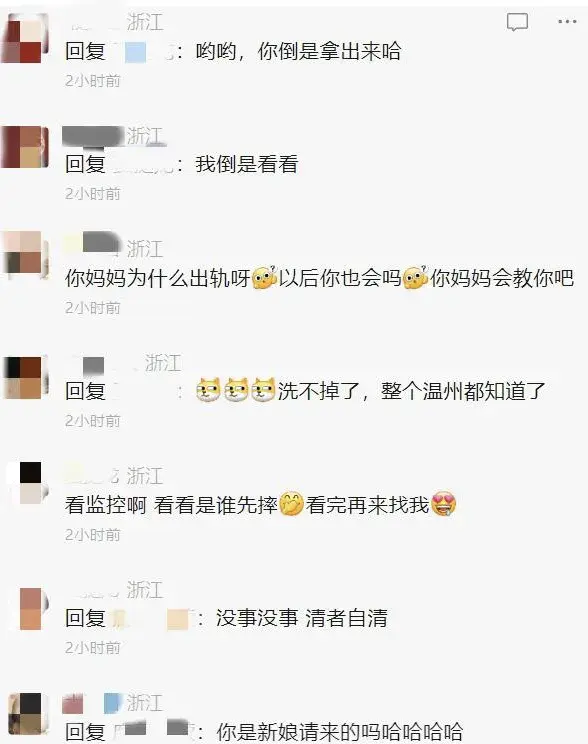This screenshot has width=588, height=744.
Task: Tap the comment reply bubble icon
Action: point(517,22)
